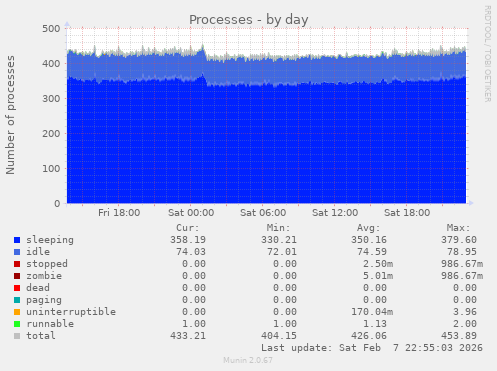Click idle minimum value 72.01
The width and height of the screenshot is (497, 371).
tap(282, 252)
